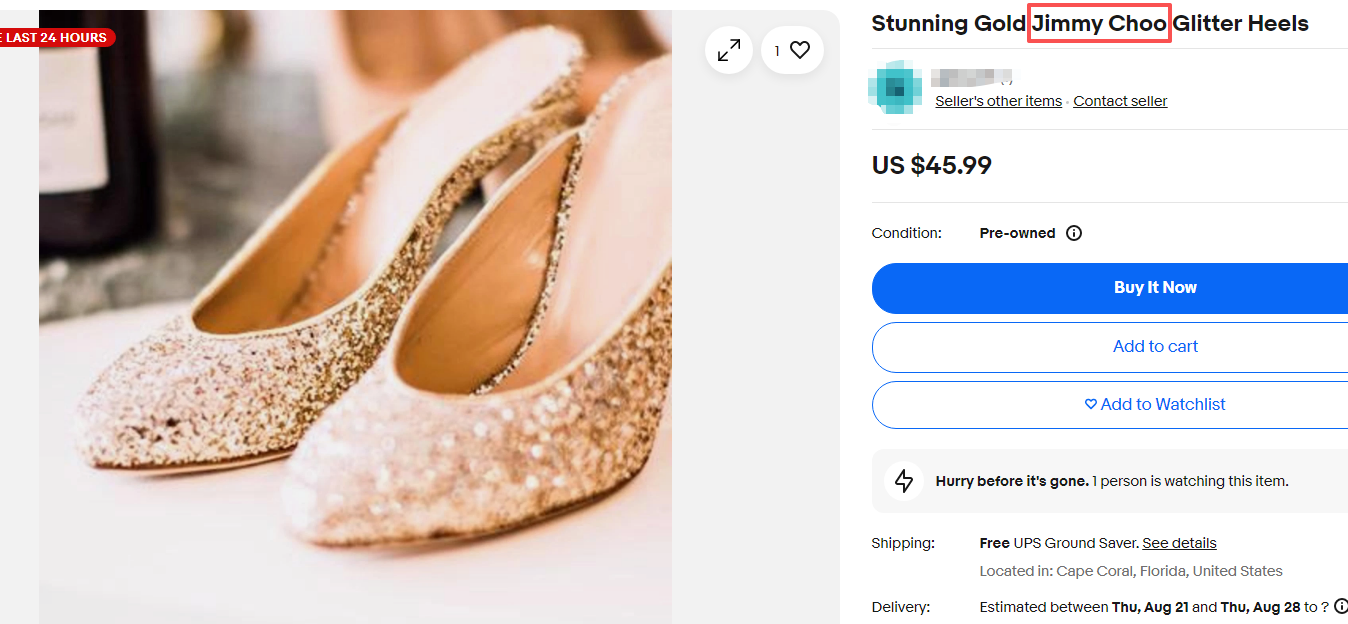Expand the product image to full view
Image resolution: width=1348 pixels, height=624 pixels.
click(729, 50)
